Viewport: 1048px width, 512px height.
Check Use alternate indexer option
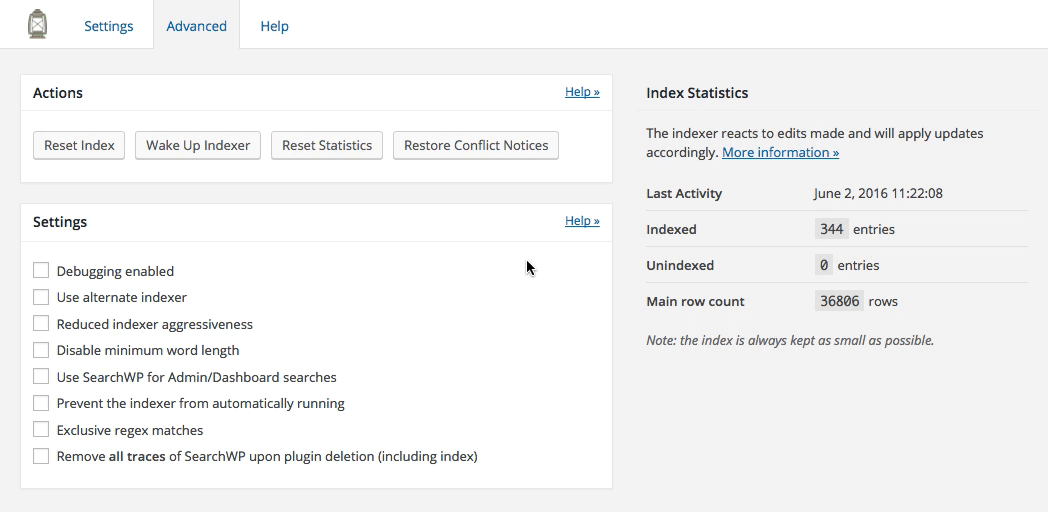(41, 297)
